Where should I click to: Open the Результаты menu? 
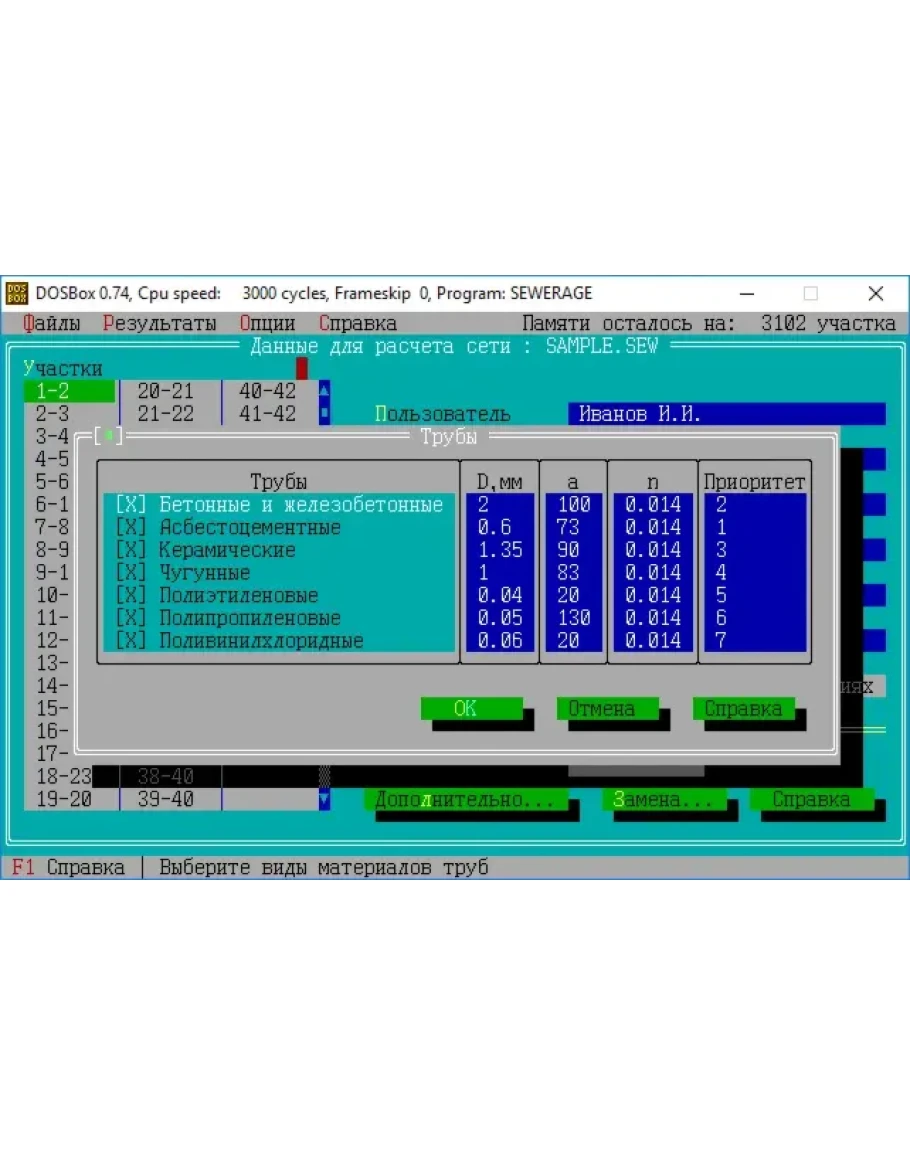160,324
